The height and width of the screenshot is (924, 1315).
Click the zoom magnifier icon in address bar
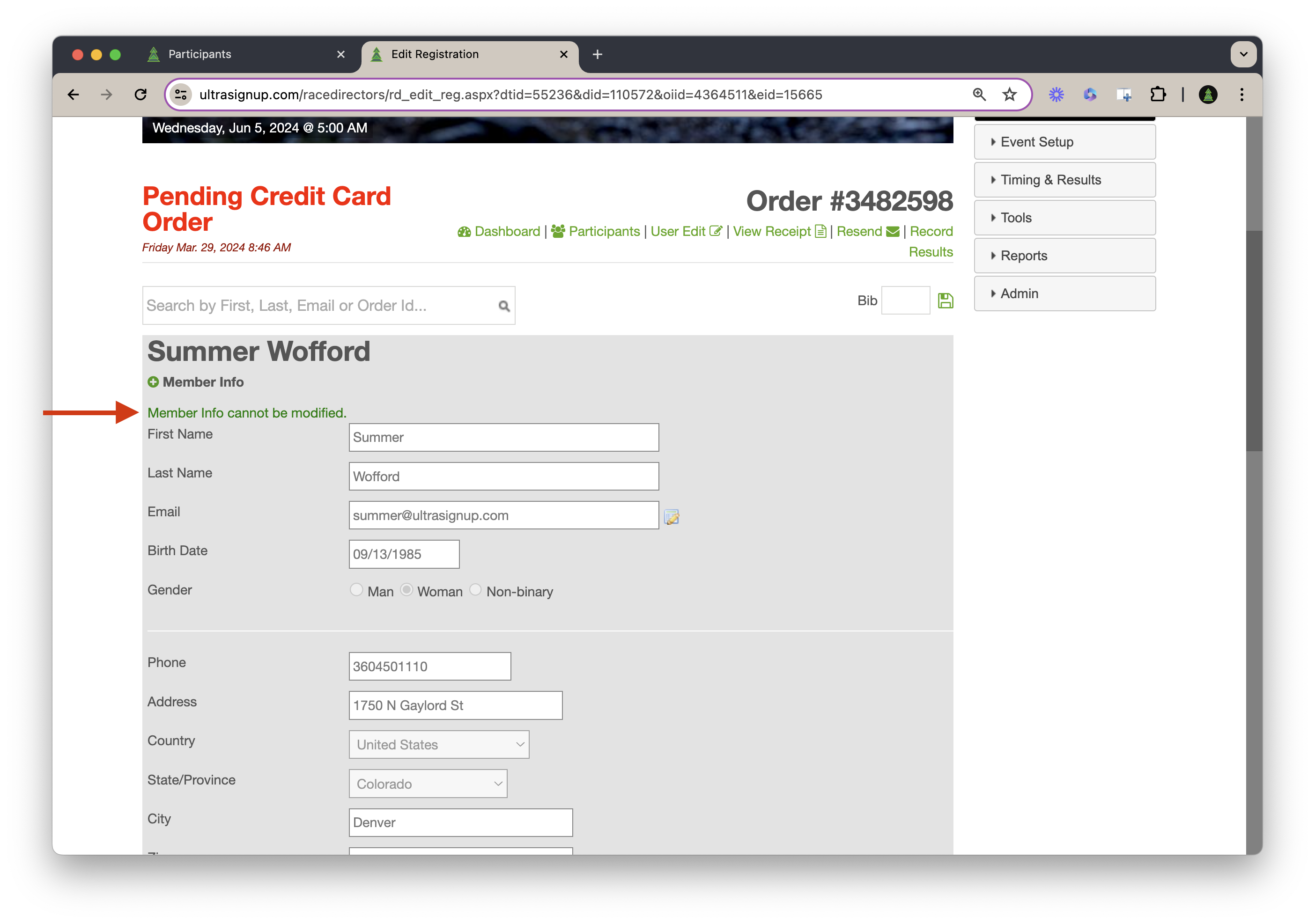pos(979,95)
